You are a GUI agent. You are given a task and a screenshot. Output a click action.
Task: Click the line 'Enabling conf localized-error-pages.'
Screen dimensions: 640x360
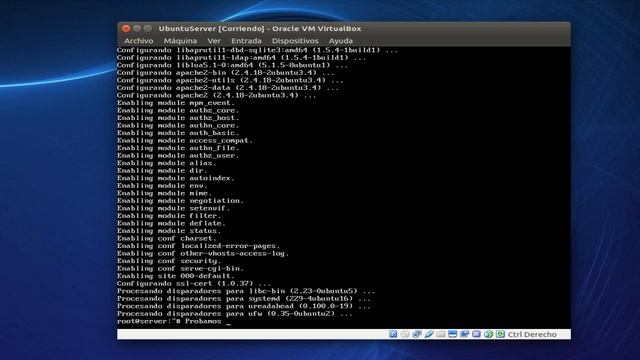pos(198,246)
